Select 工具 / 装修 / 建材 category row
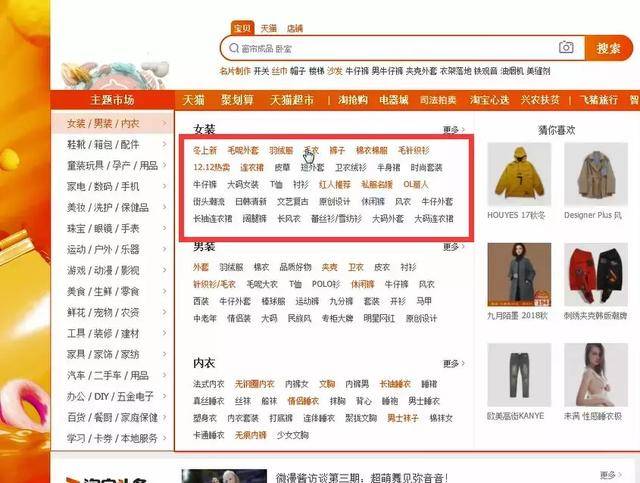Screen dimensions: 640x483 (x=113, y=334)
